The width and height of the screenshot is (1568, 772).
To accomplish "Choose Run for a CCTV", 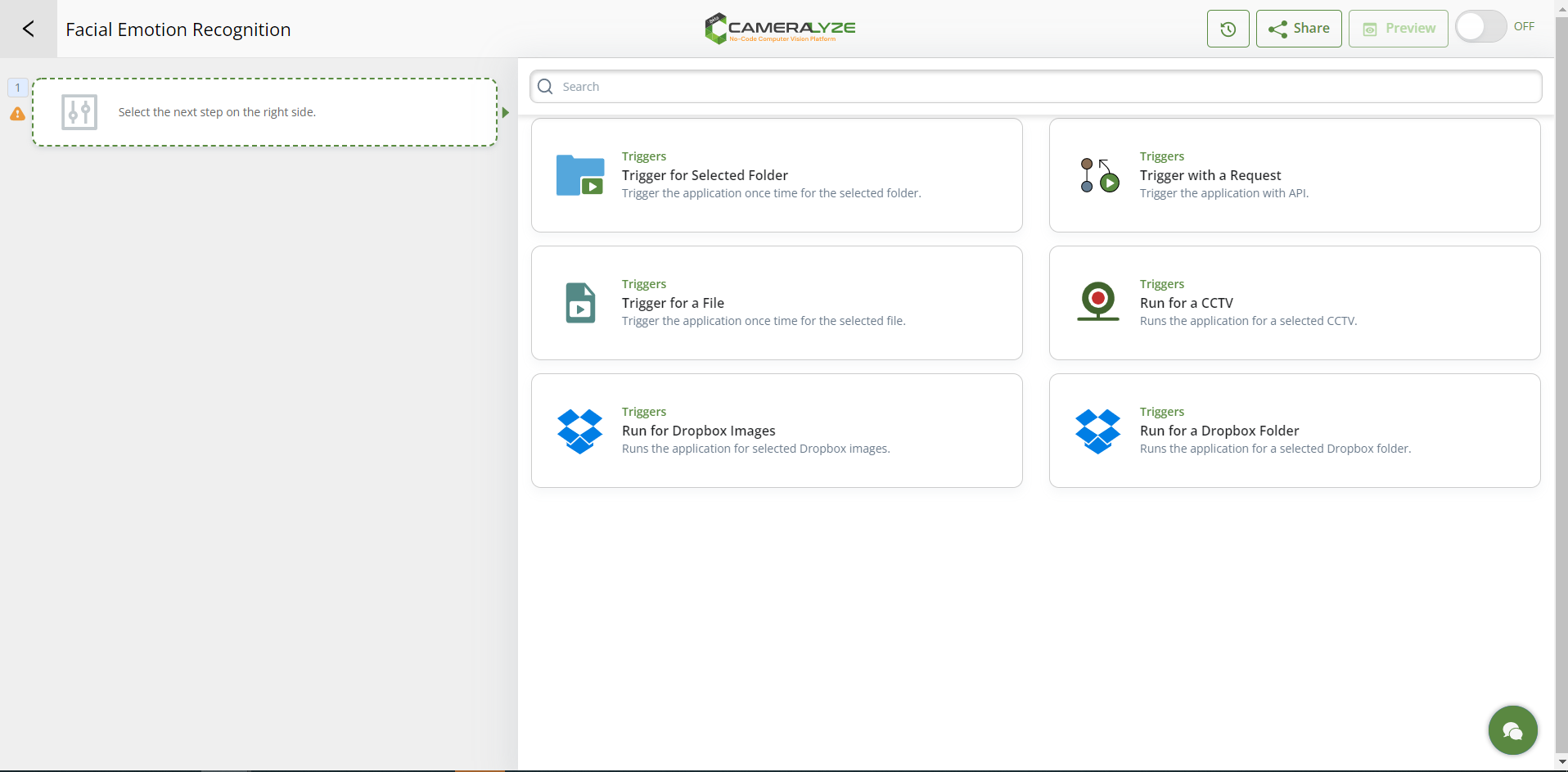I will (1295, 303).
